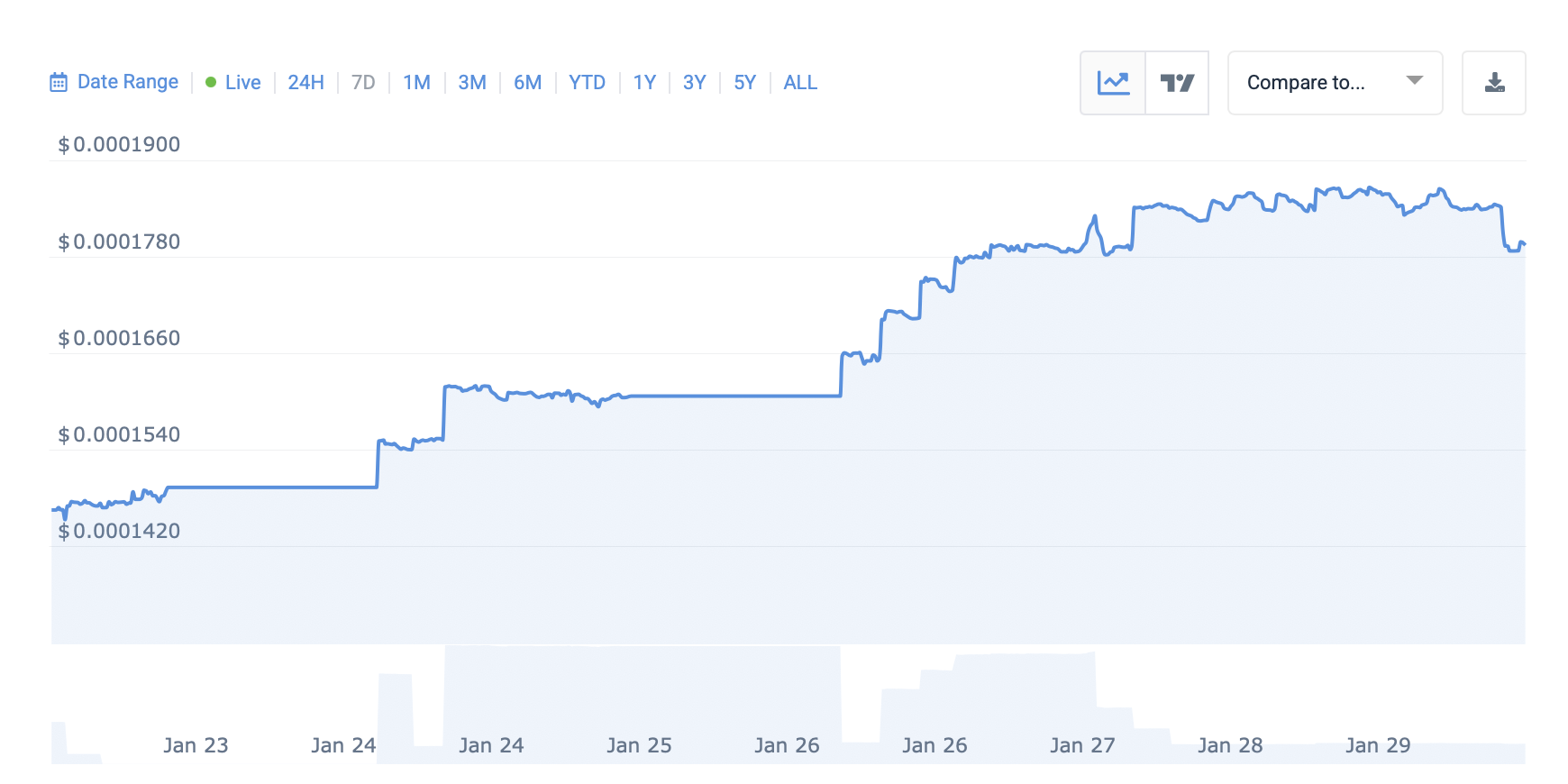
Task: Click the calendar icon beside Date Range
Action: tap(59, 83)
